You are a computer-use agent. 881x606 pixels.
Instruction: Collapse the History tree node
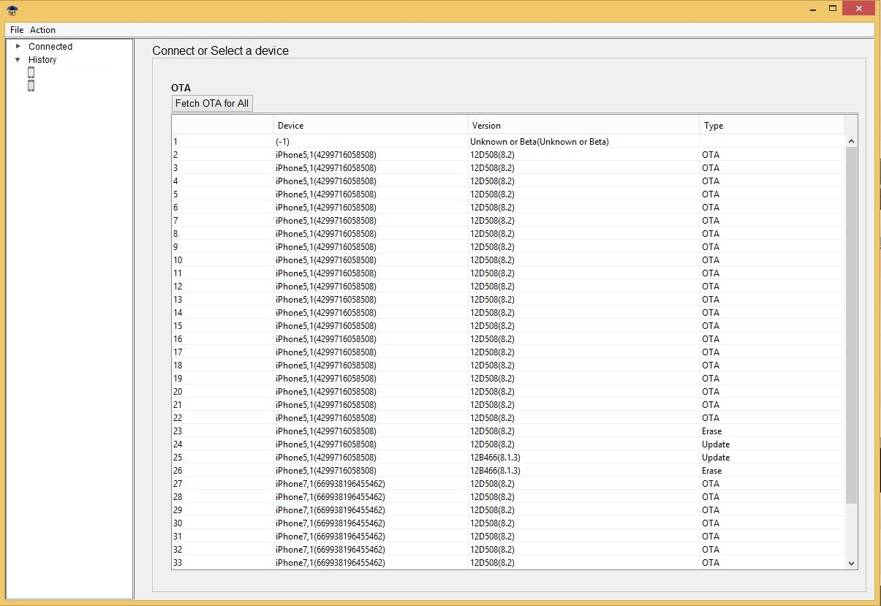coord(18,60)
